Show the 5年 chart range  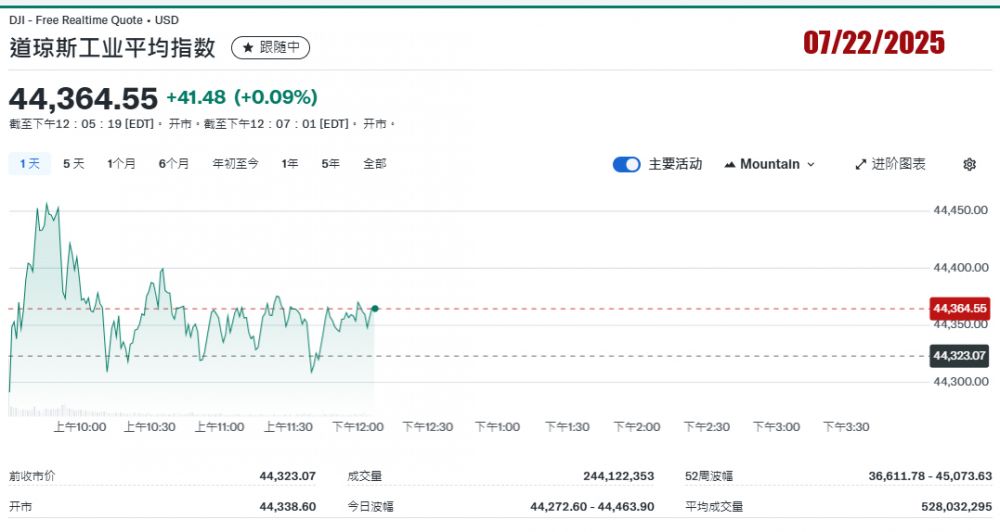coord(330,164)
